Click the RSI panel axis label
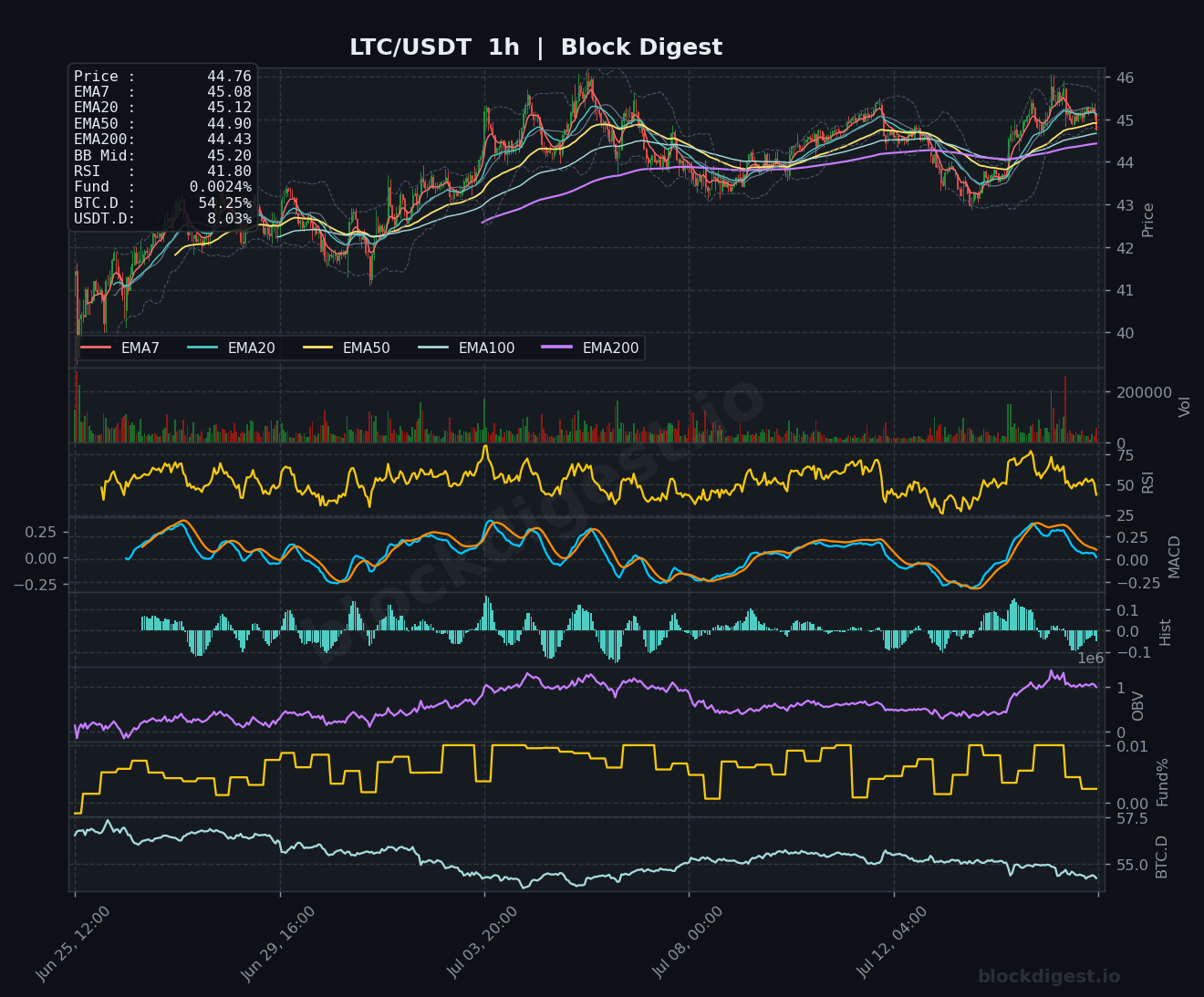This screenshot has width=1204, height=997. pos(1147,483)
